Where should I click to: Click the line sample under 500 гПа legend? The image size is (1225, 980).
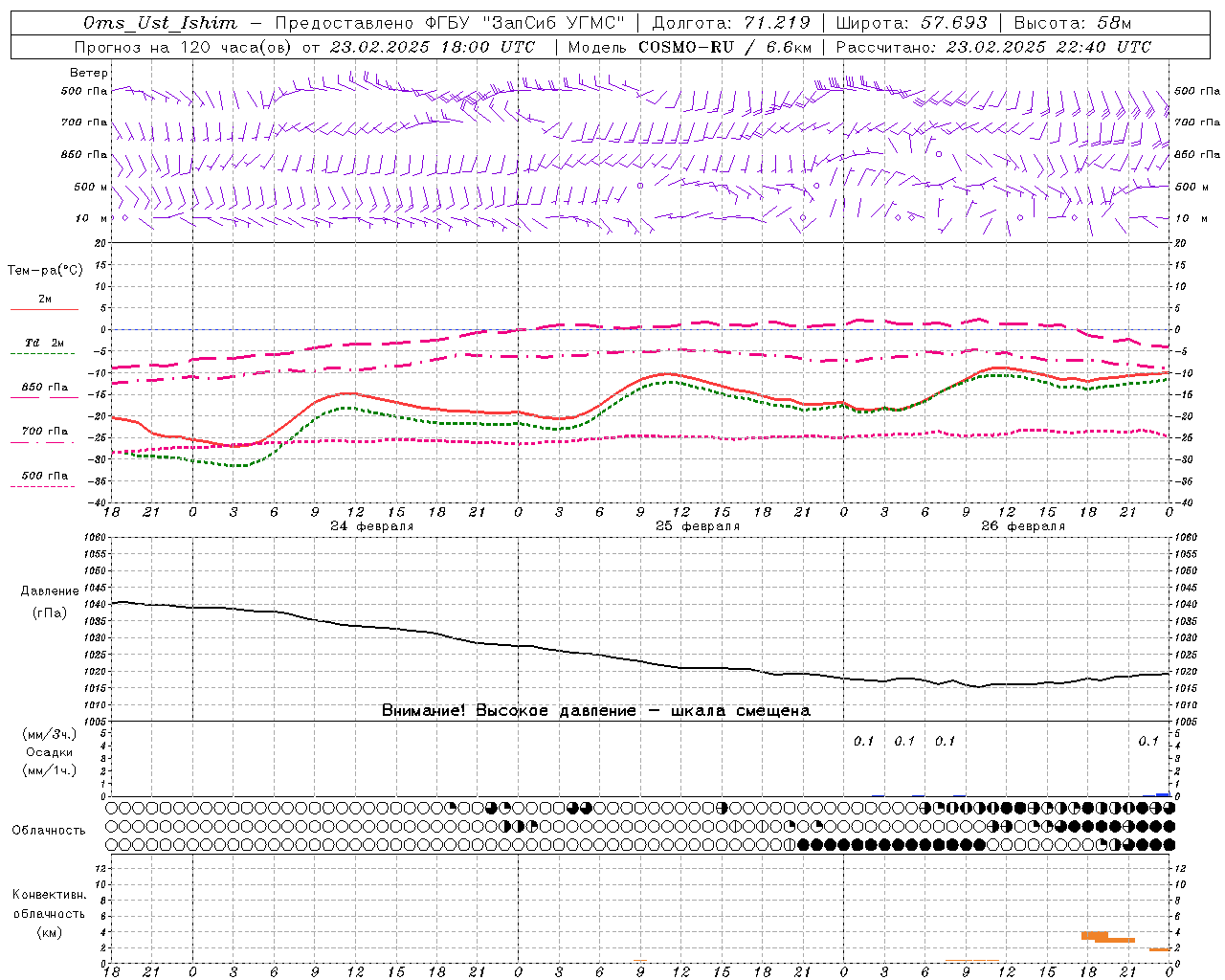coord(43,487)
